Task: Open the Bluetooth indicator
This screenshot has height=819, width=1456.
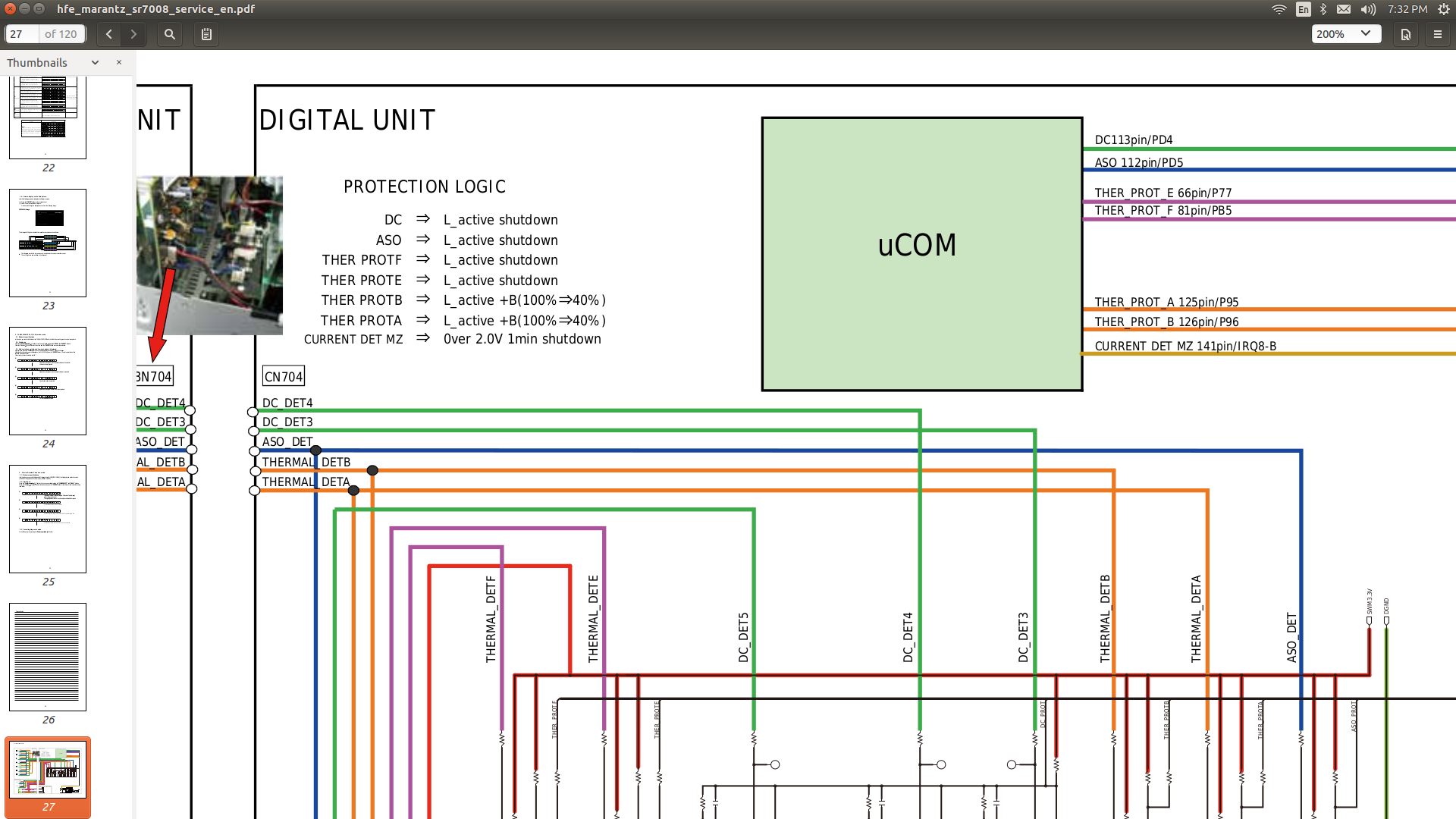Action: tap(1323, 9)
